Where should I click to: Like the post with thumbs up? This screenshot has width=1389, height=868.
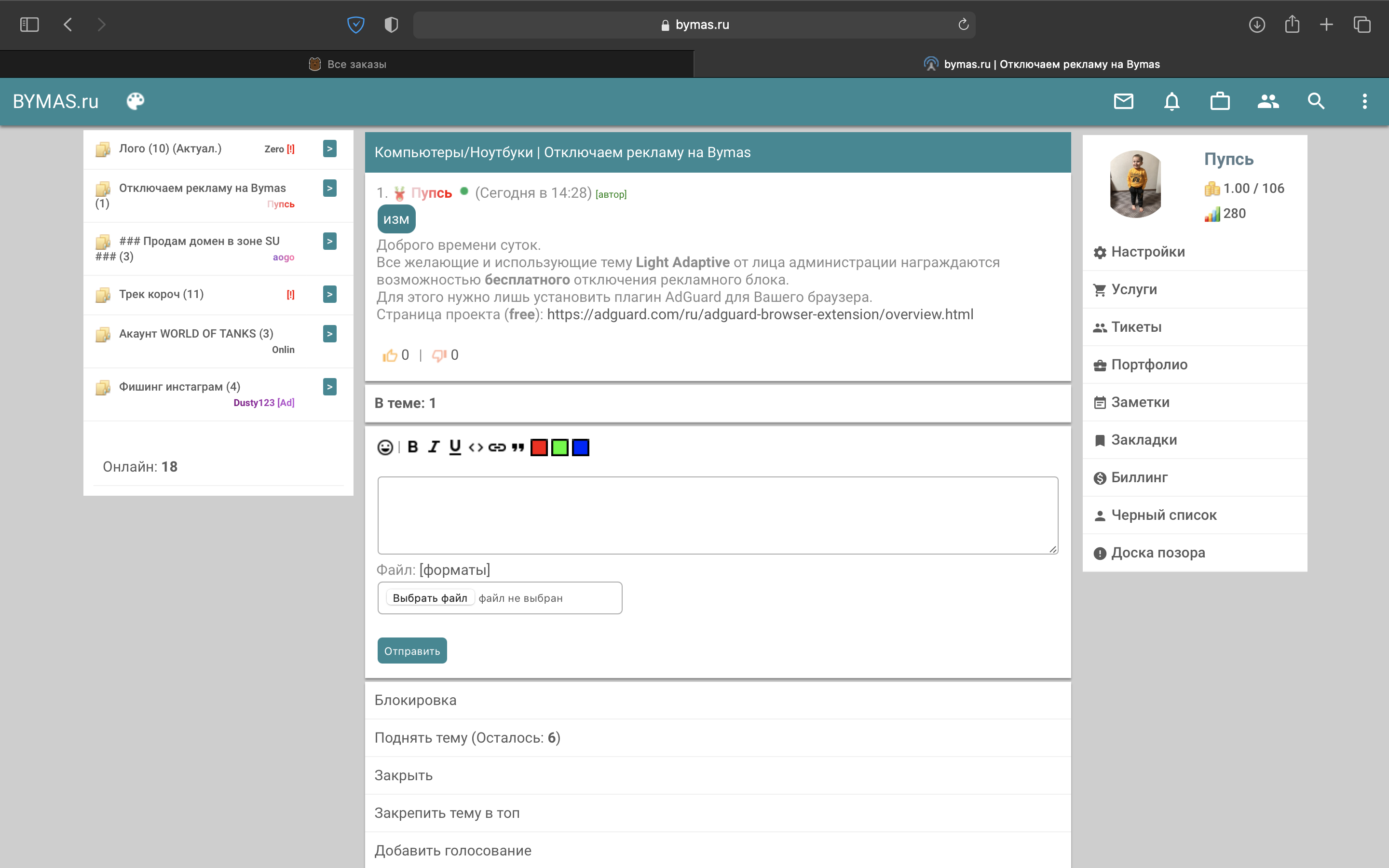(390, 355)
